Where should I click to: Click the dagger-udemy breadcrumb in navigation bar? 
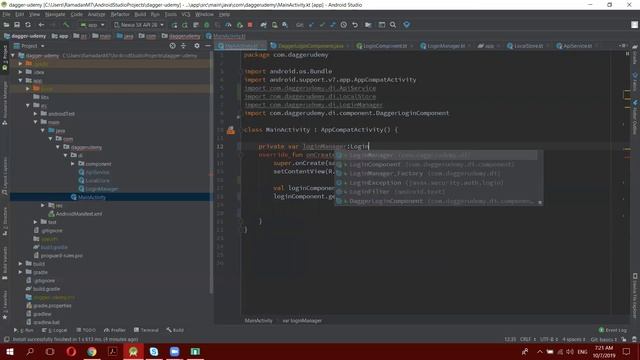pyautogui.click(x=25, y=36)
